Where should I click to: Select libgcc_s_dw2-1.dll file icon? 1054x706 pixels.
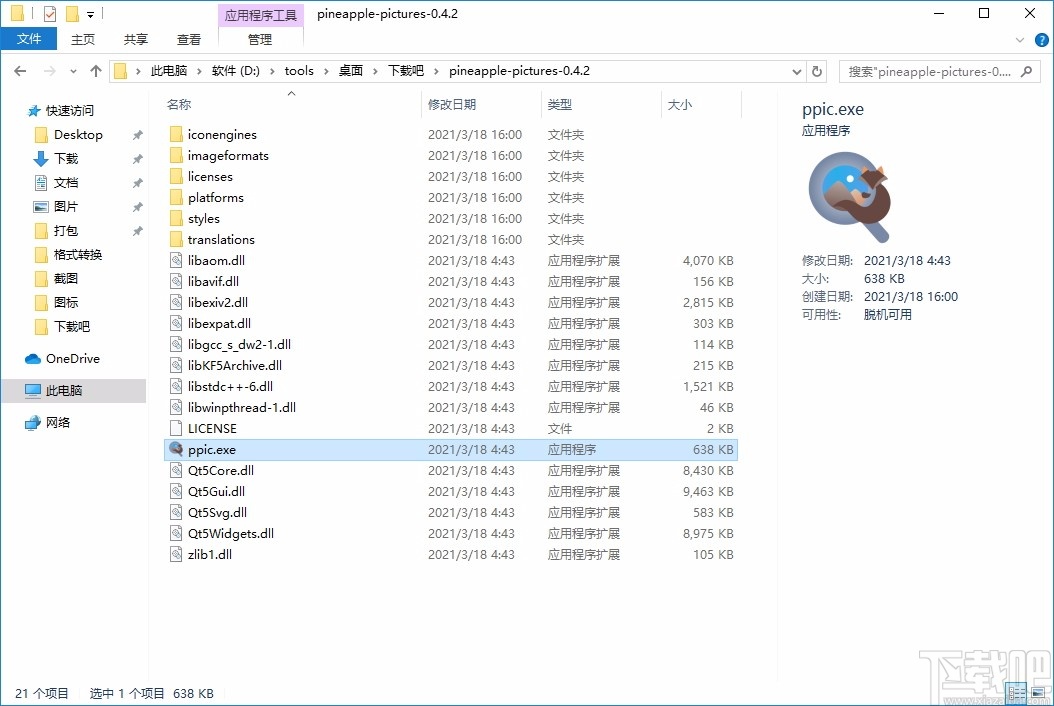pos(176,344)
